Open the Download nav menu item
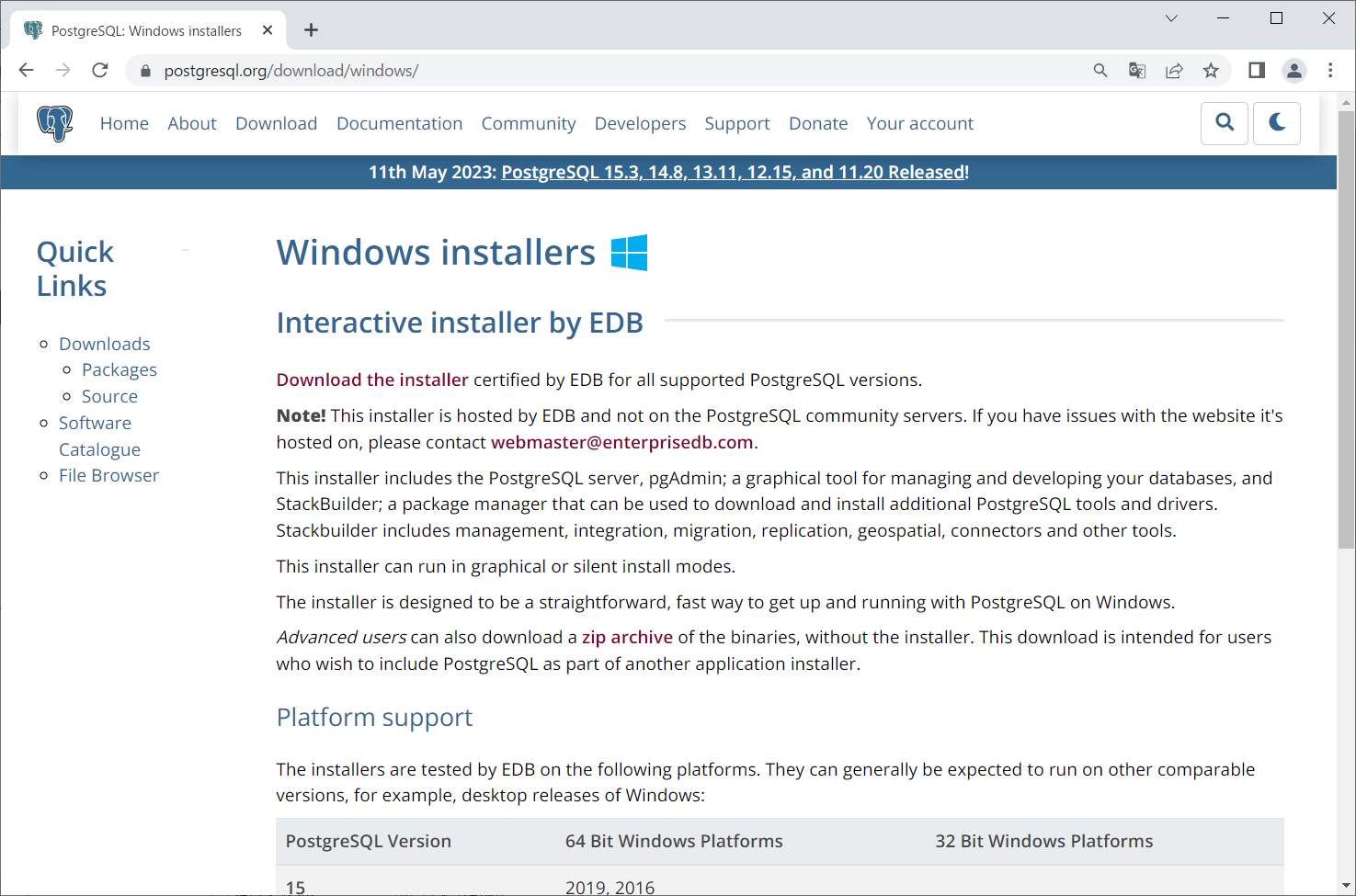The image size is (1356, 896). pos(276,123)
